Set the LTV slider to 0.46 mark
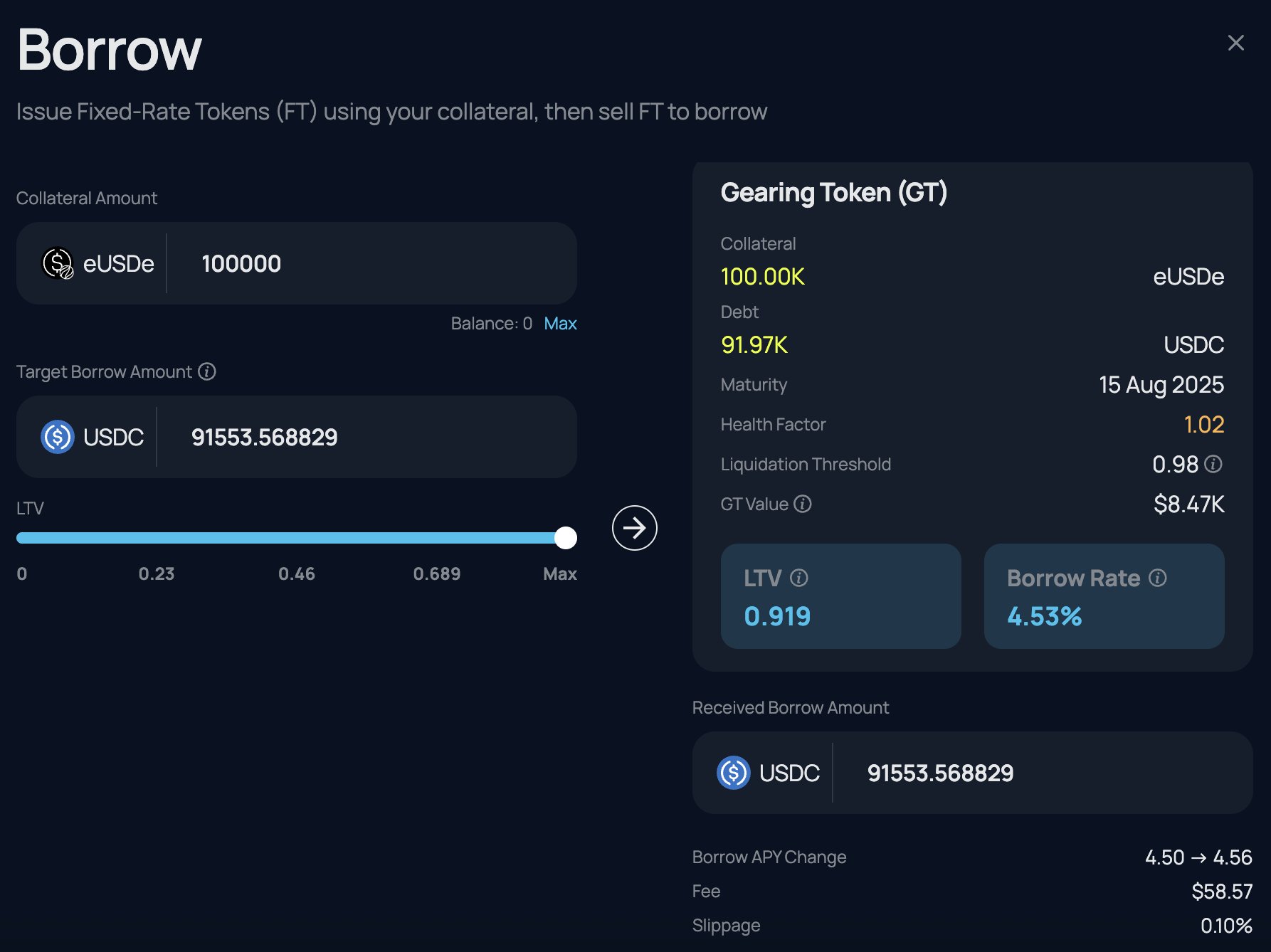1271x952 pixels. point(297,538)
